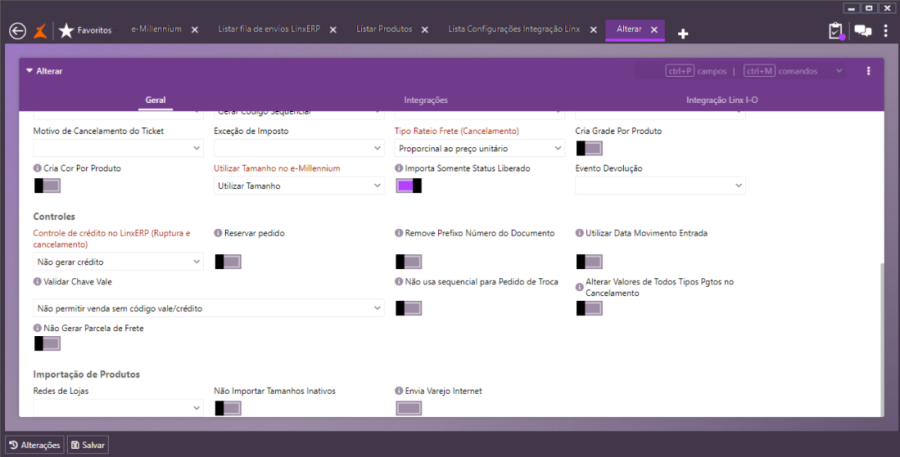The height and width of the screenshot is (457, 900).
Task: Click the Alterações button
Action: 34,445
